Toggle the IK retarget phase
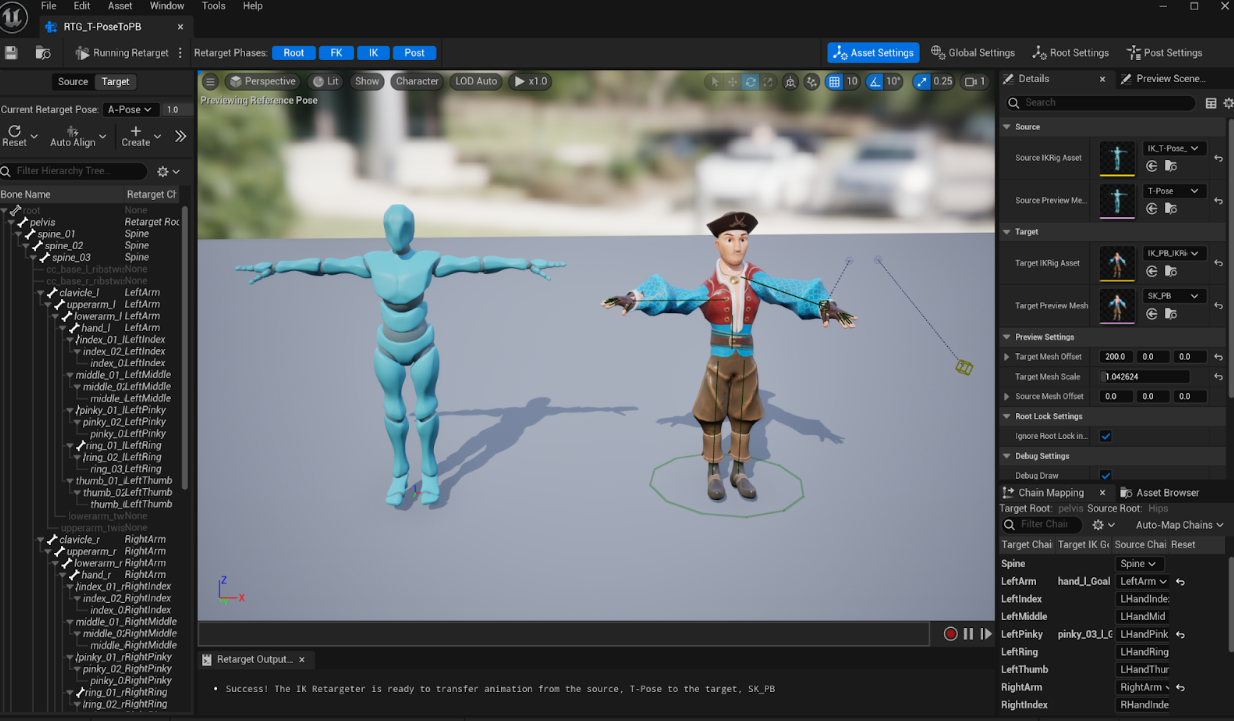The height and width of the screenshot is (721, 1234). click(x=373, y=53)
